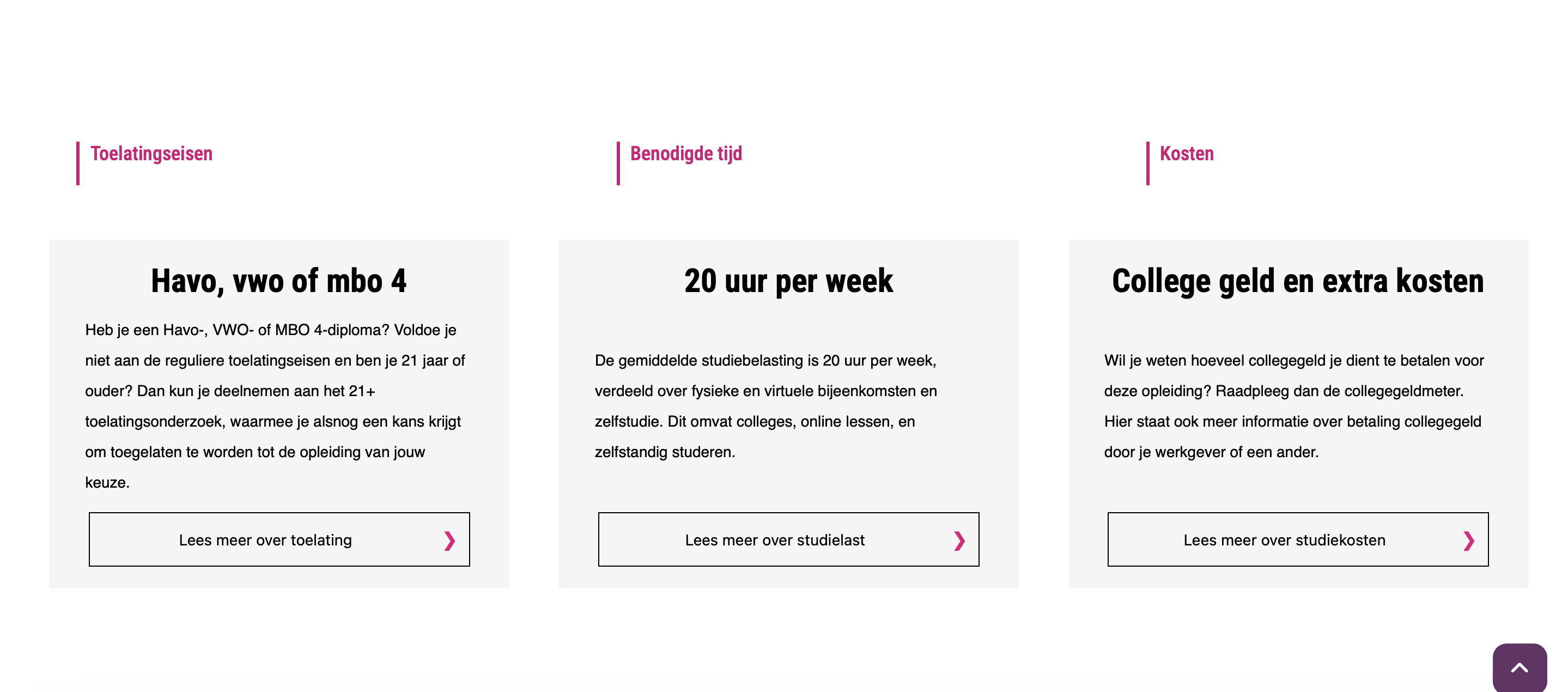Click the scroll-to-top arrow button
The image size is (1568, 692).
point(1519,667)
